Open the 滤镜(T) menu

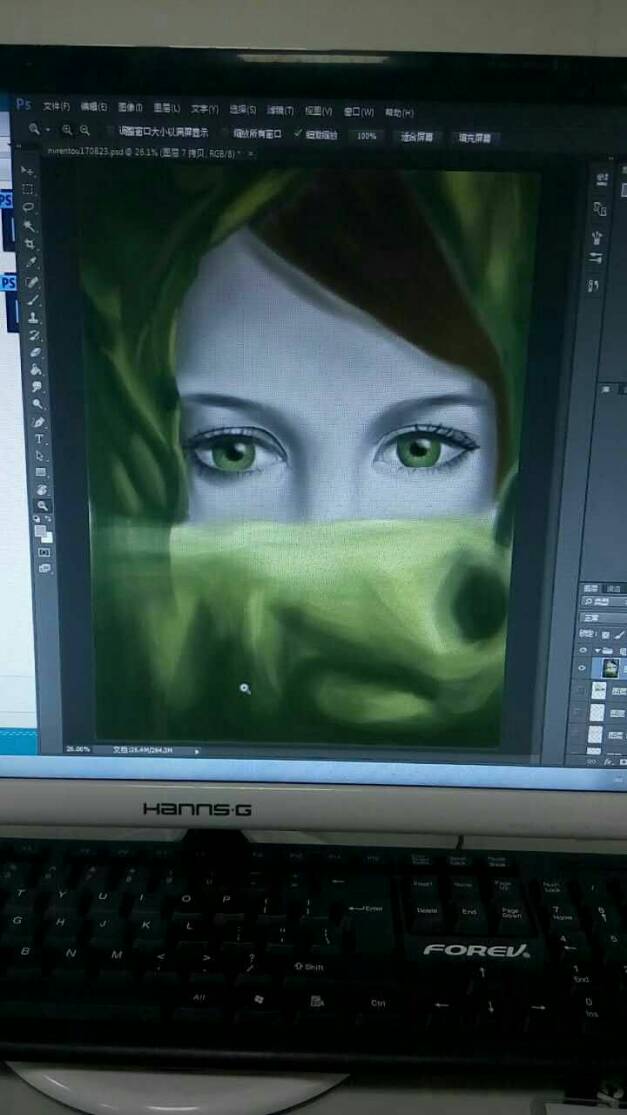click(x=280, y=110)
